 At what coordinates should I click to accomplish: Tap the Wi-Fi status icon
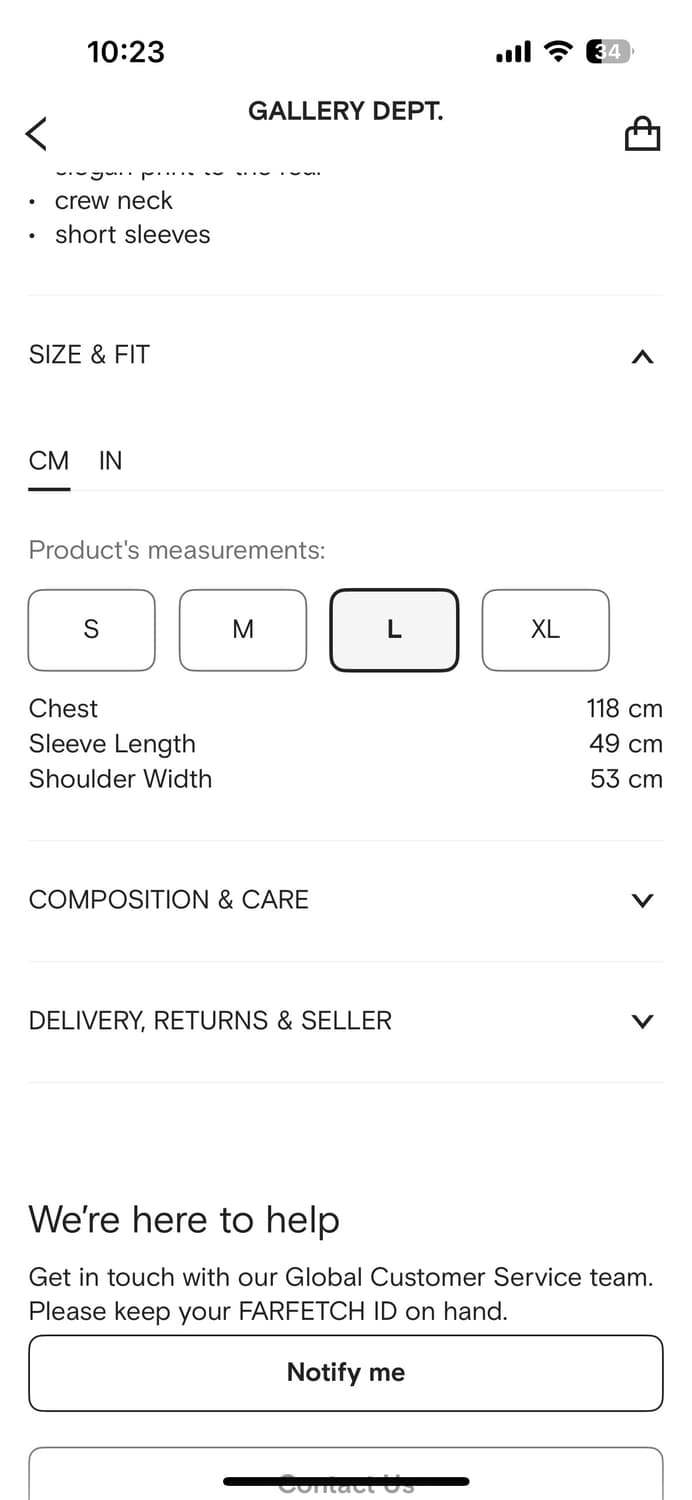(557, 52)
